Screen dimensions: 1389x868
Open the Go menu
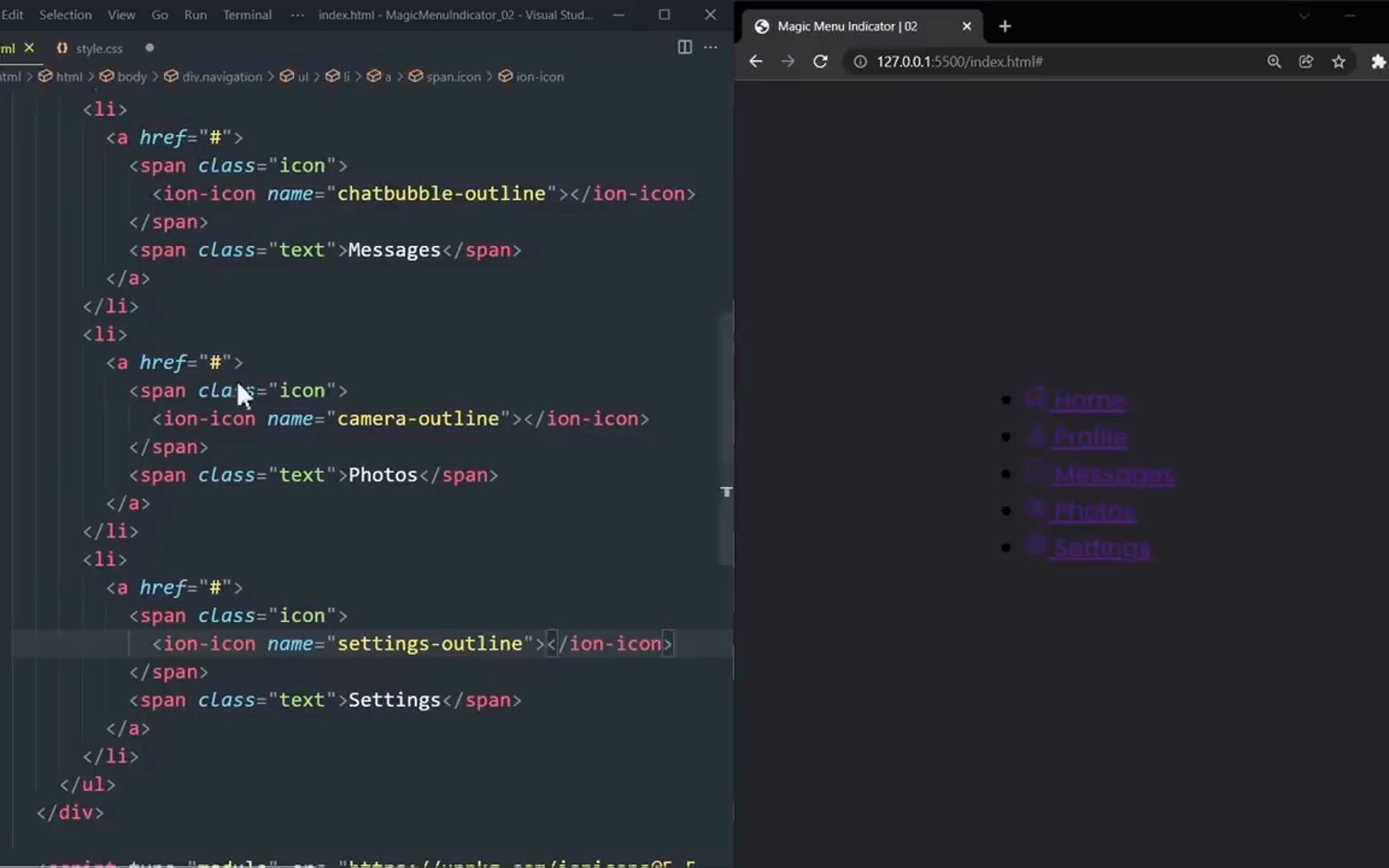point(160,14)
